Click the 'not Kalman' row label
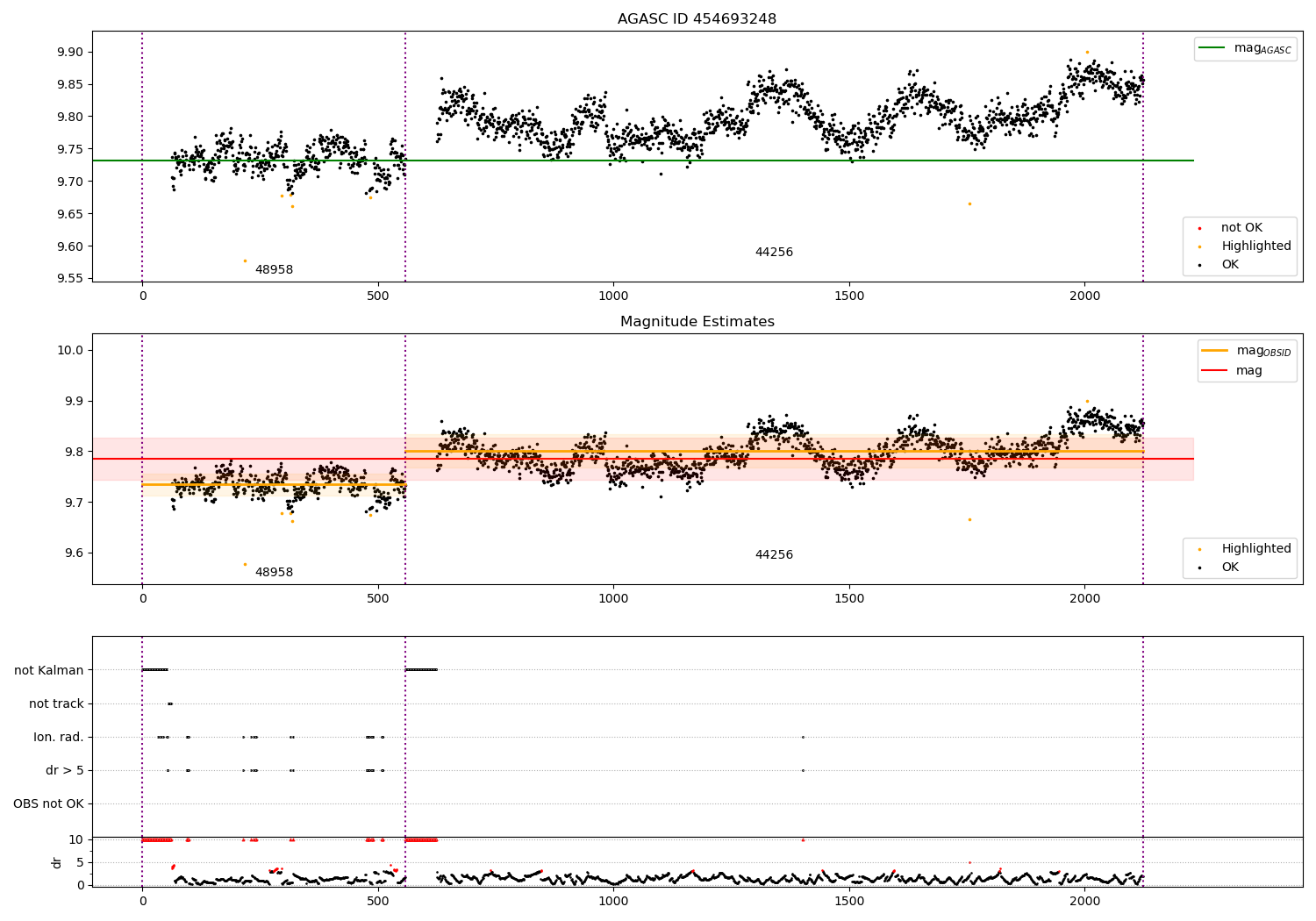The width and height of the screenshot is (1316, 921). pos(49,670)
